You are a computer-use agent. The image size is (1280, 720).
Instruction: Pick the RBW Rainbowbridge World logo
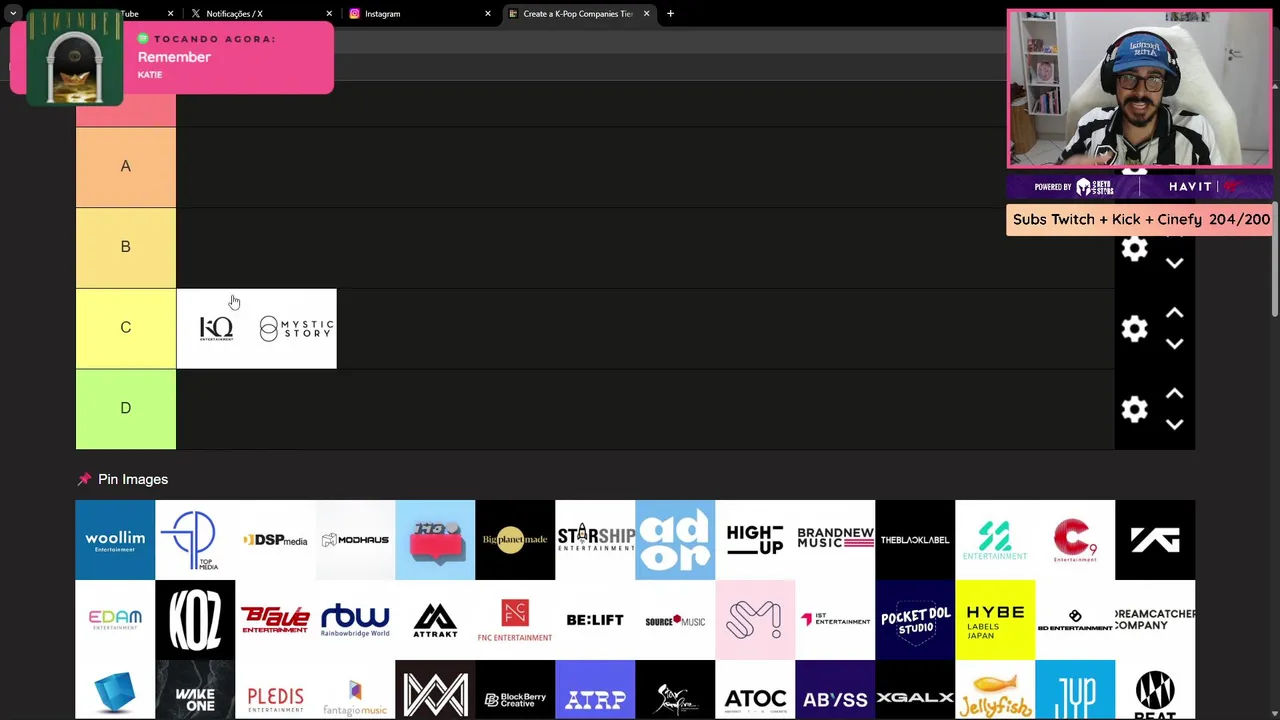(355, 620)
